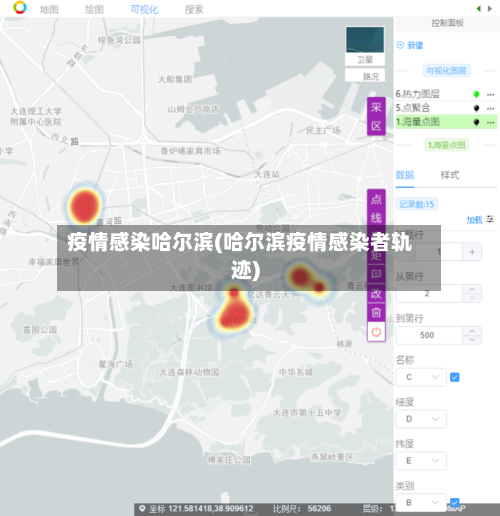The width and height of the screenshot is (500, 516).
Task: Click the plus stepper button above 从第行
Action: click(x=472, y=252)
